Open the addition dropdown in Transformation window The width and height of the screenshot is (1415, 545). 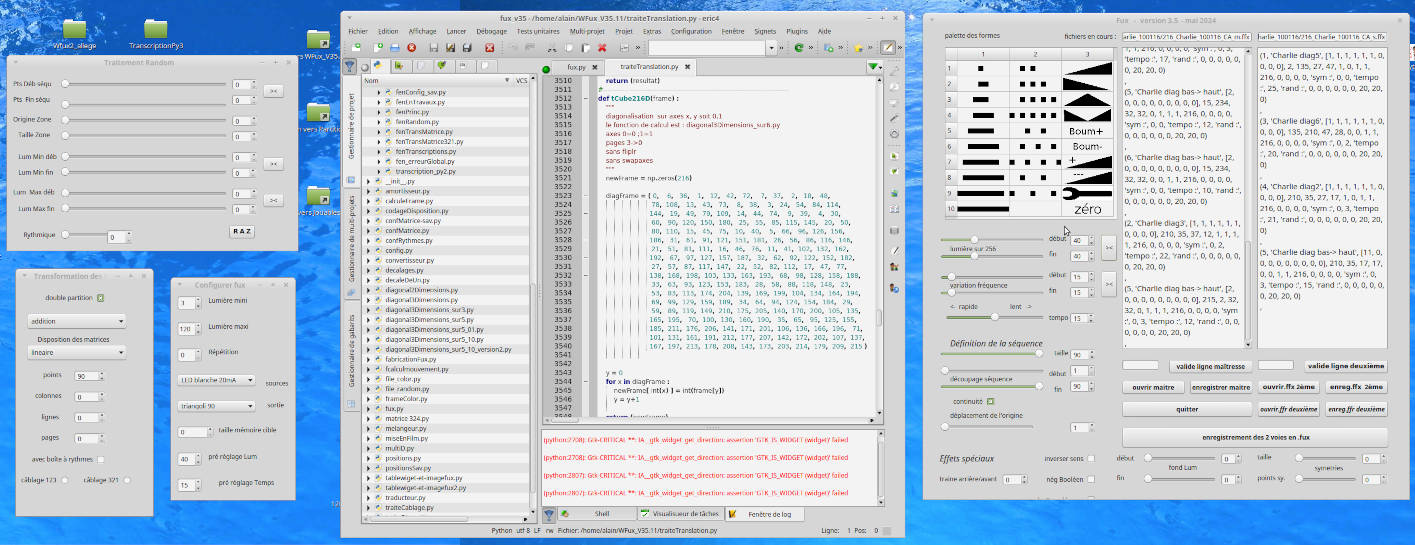click(x=76, y=322)
